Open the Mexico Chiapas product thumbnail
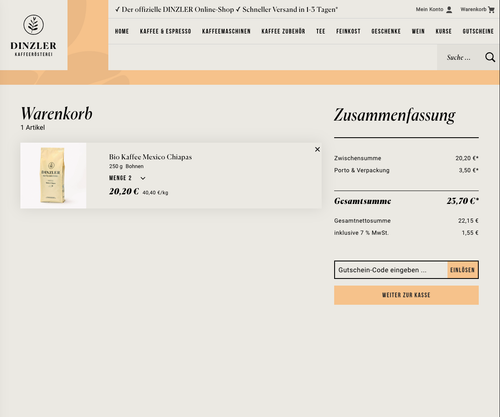 [53, 176]
